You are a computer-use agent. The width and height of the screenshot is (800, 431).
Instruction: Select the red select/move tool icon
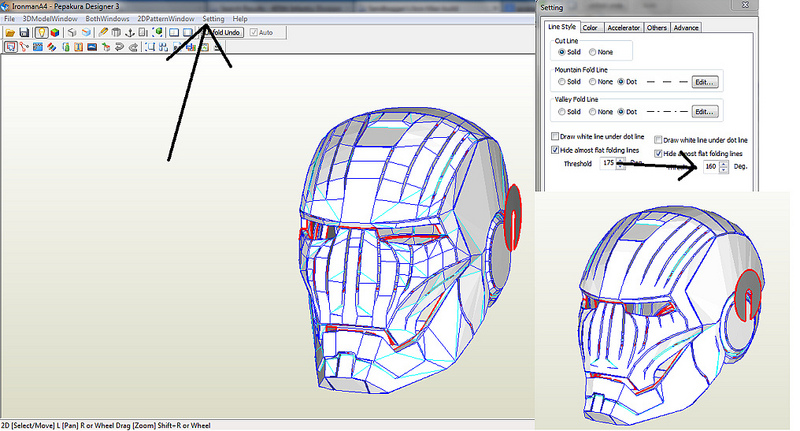coord(9,47)
